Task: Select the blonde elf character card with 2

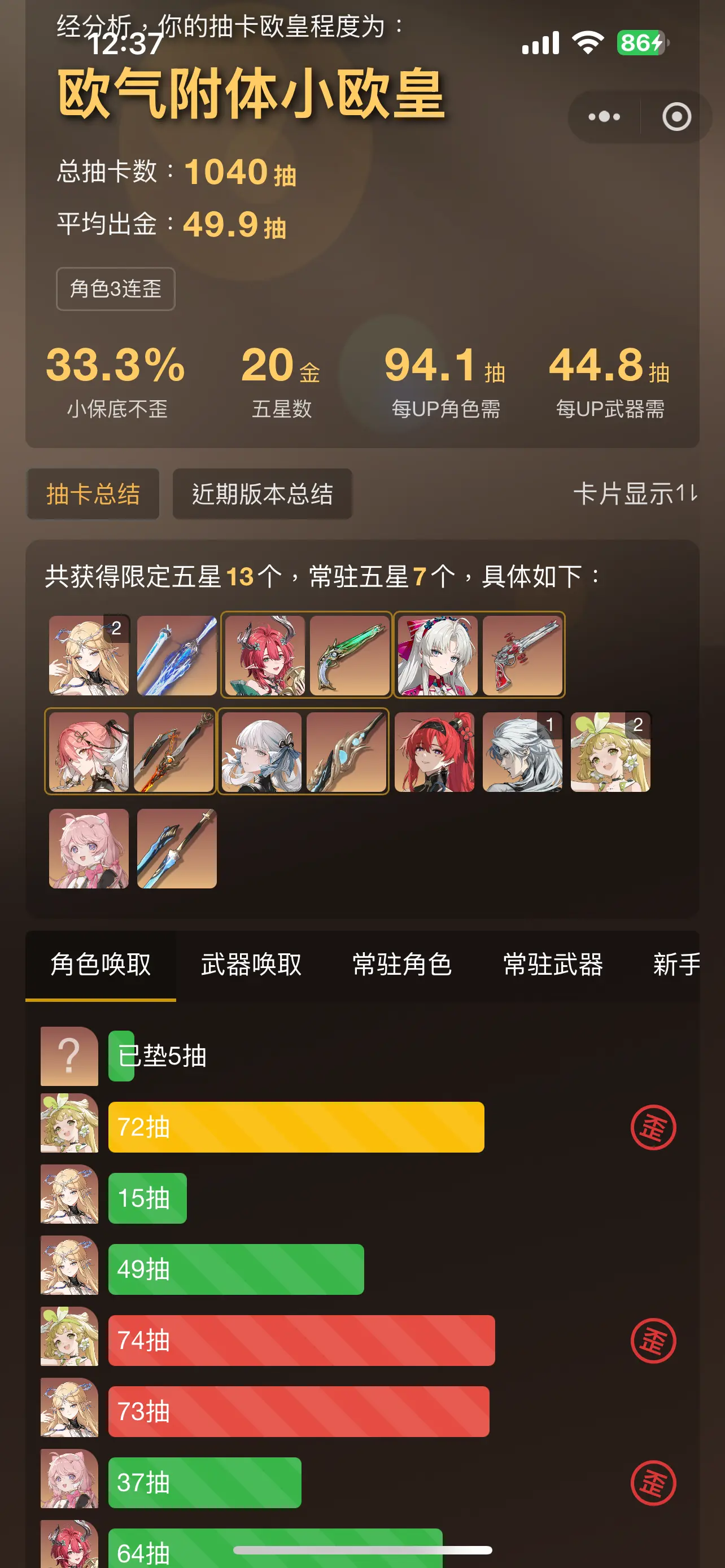Action: tap(89, 655)
